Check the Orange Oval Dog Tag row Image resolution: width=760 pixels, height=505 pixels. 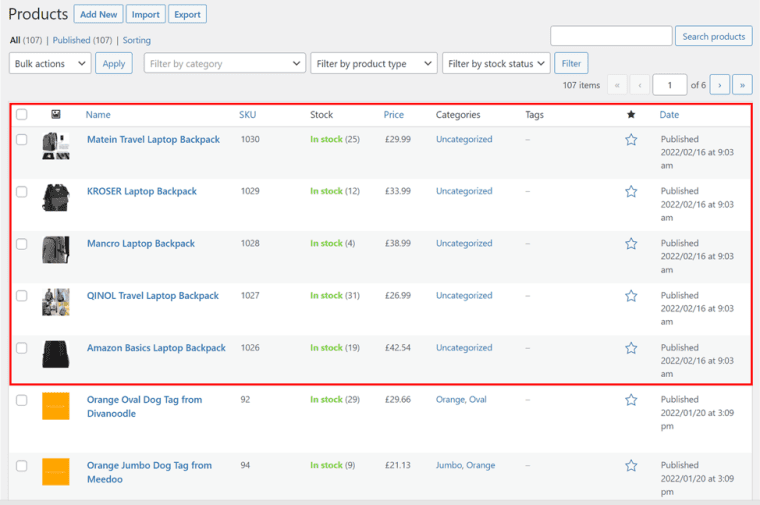[21, 400]
